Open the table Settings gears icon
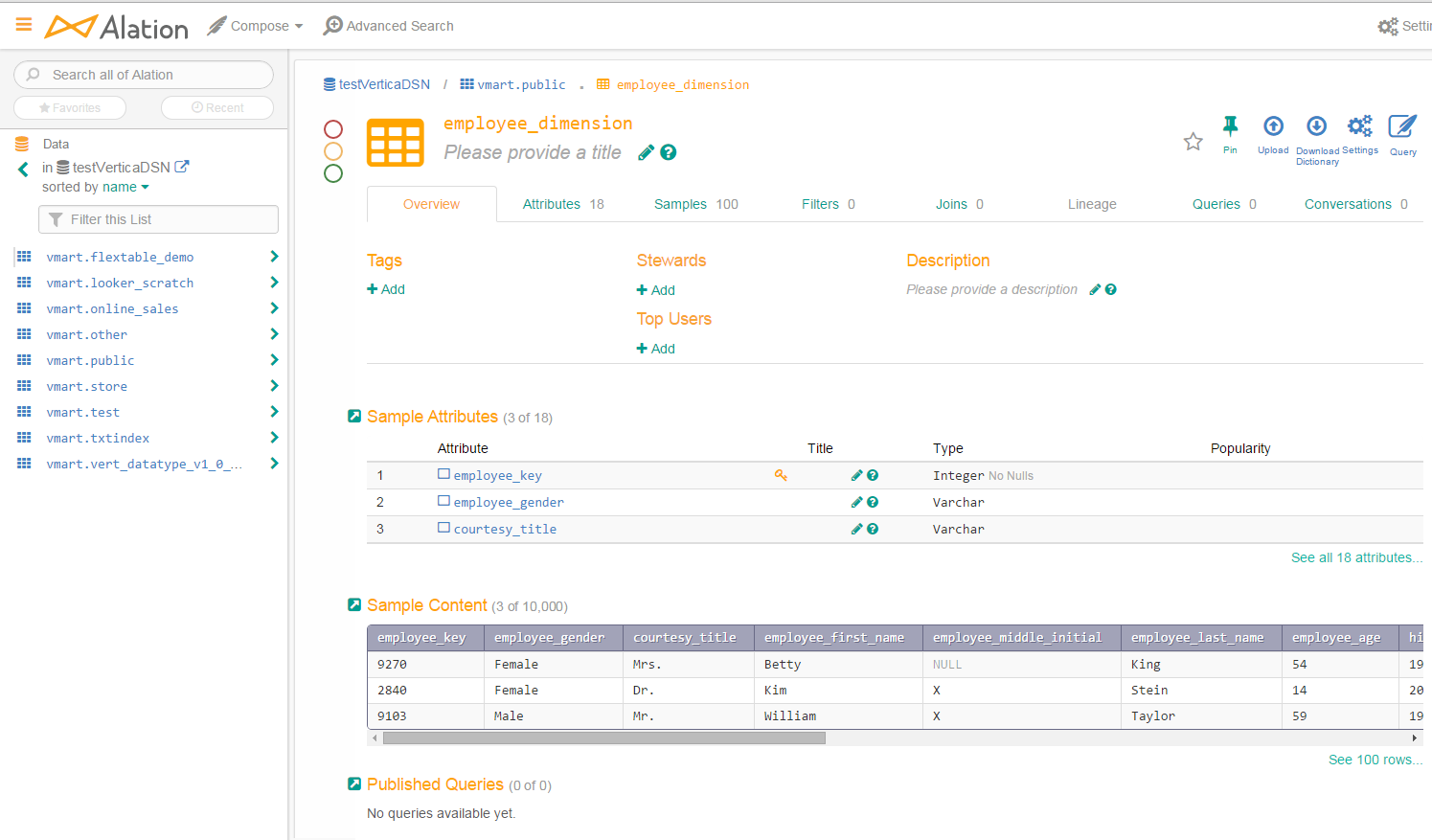Image resolution: width=1432 pixels, height=840 pixels. [x=1359, y=126]
